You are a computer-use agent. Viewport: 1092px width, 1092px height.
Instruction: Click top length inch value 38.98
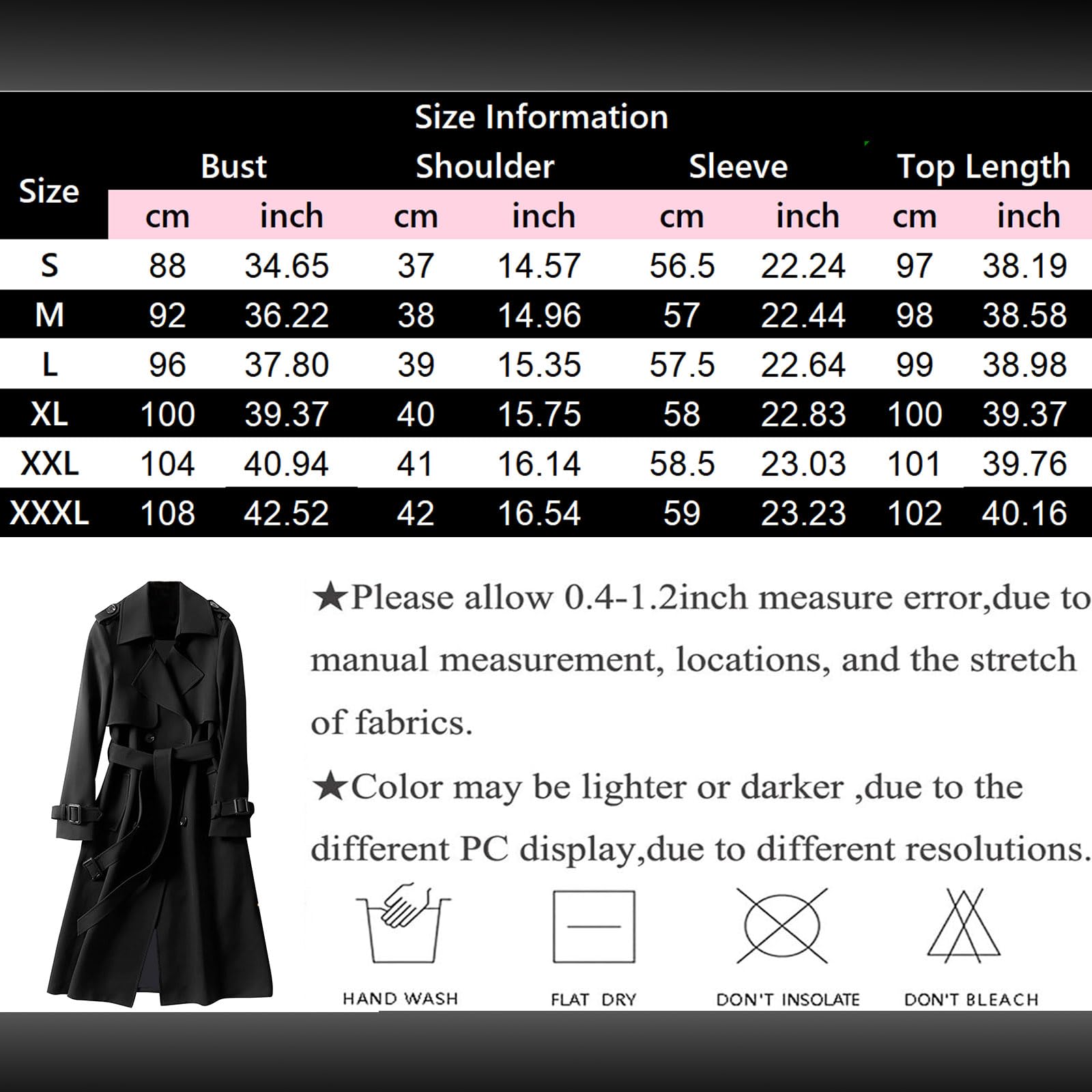[x=1024, y=364]
